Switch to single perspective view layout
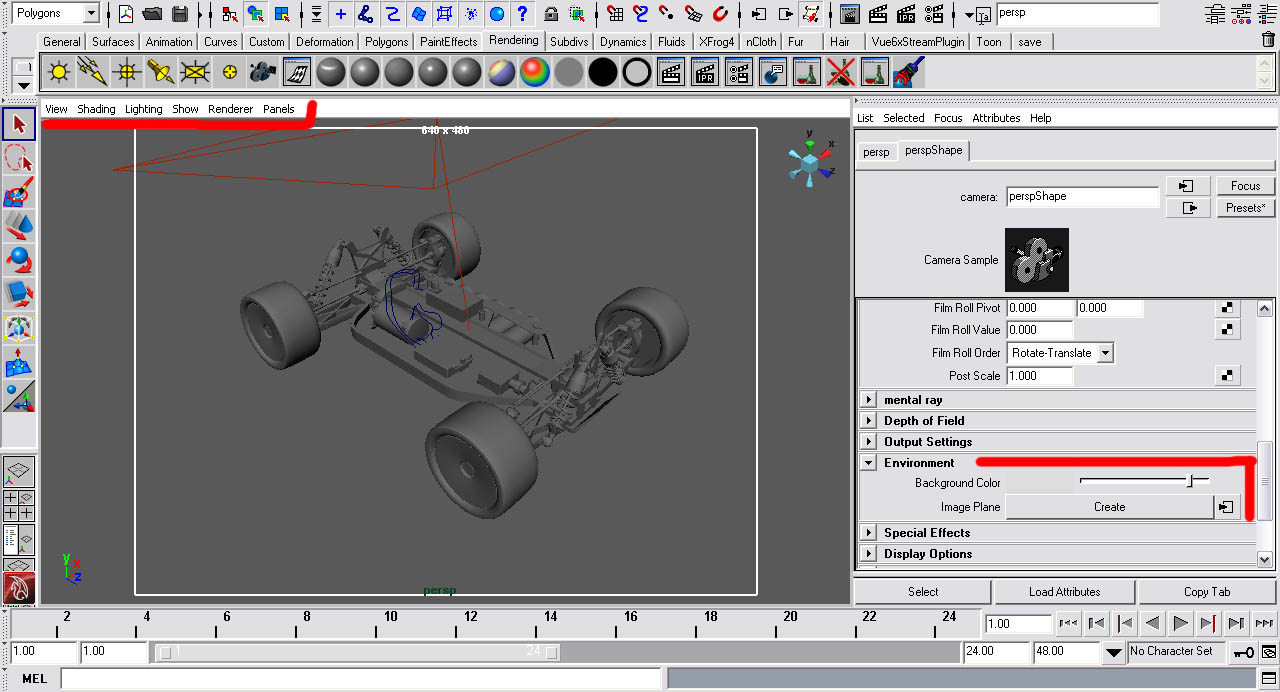The width and height of the screenshot is (1280, 692). (19, 471)
